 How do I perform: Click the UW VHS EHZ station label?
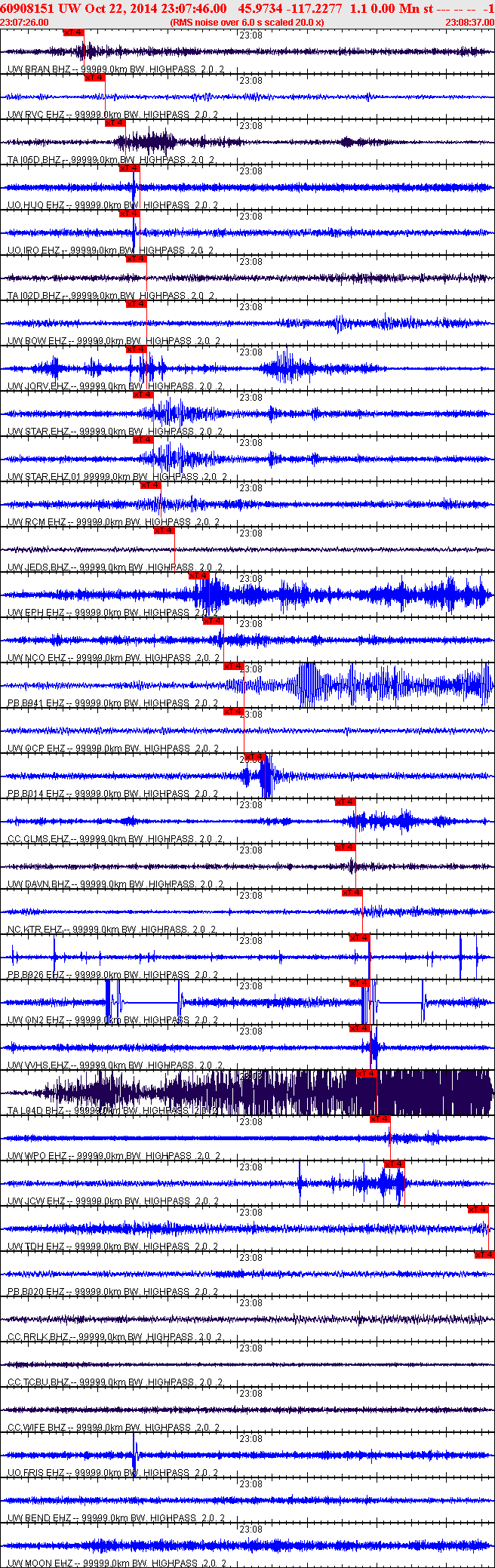point(38,1065)
